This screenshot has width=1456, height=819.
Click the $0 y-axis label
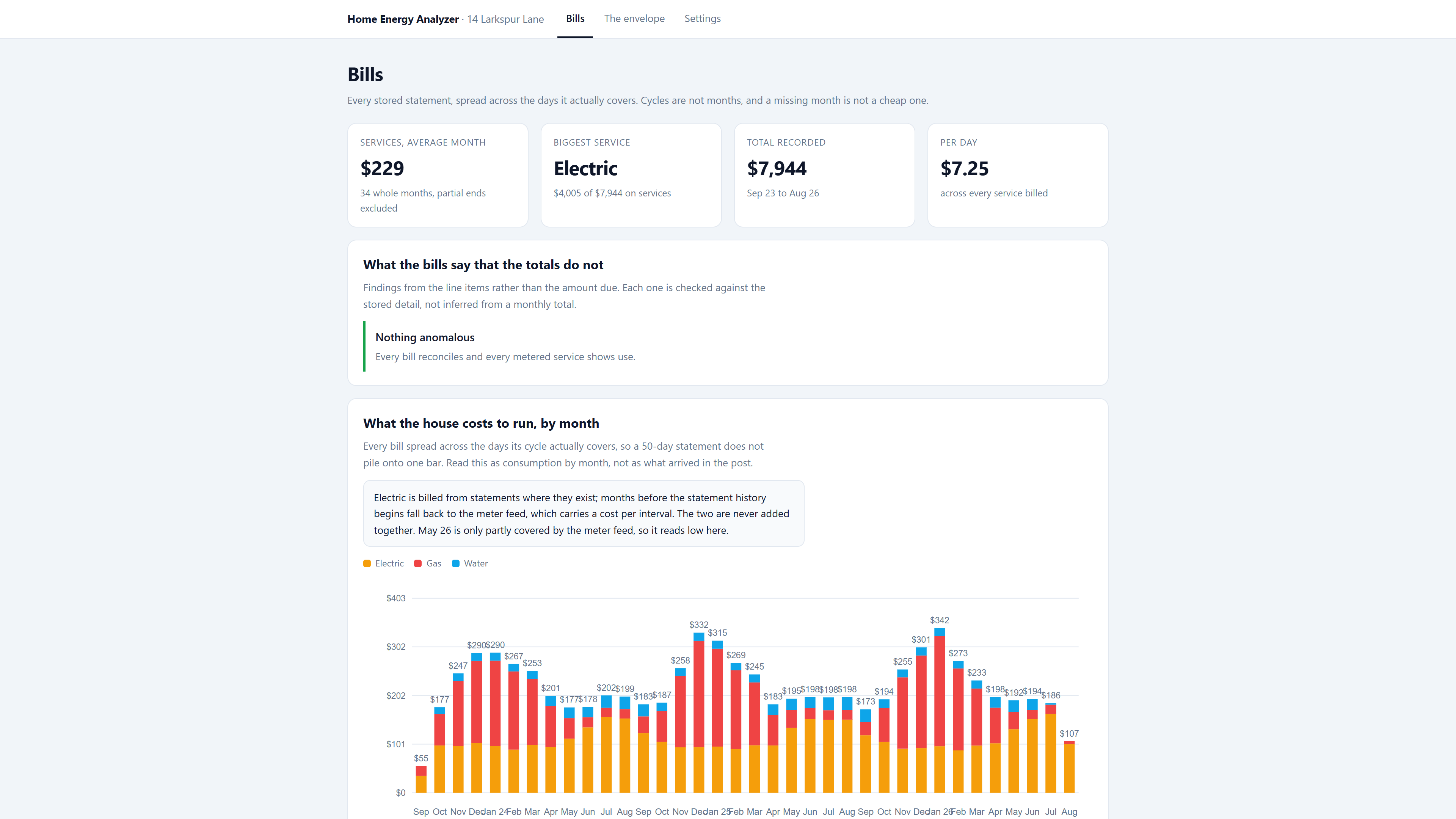[x=401, y=793]
